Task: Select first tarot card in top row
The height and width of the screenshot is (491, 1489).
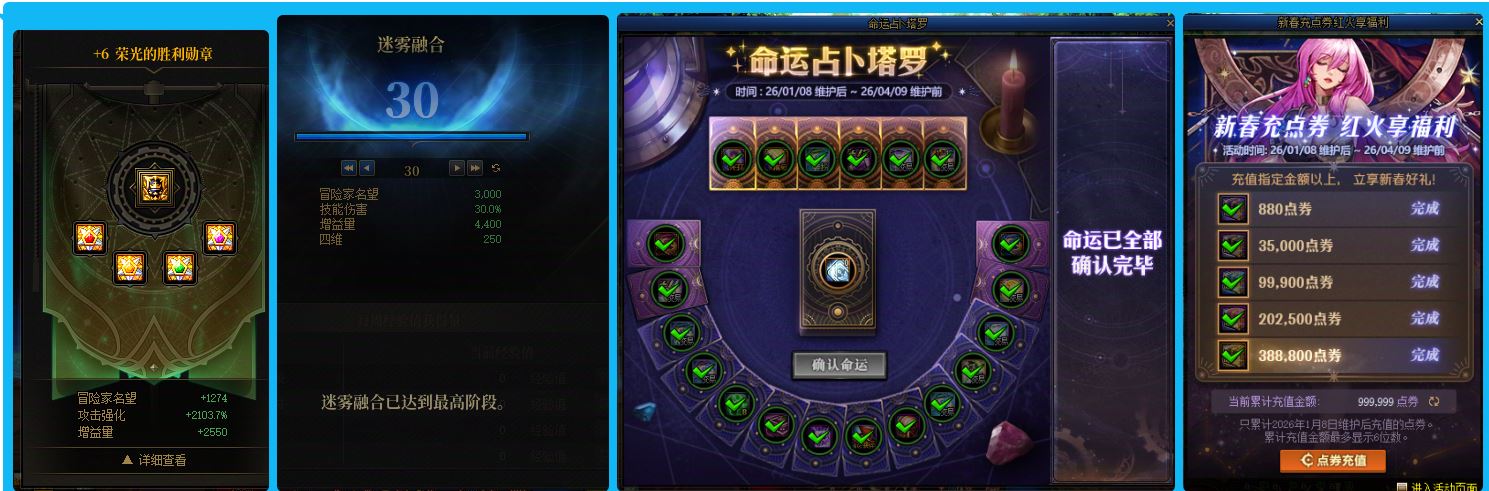Action: coord(732,154)
